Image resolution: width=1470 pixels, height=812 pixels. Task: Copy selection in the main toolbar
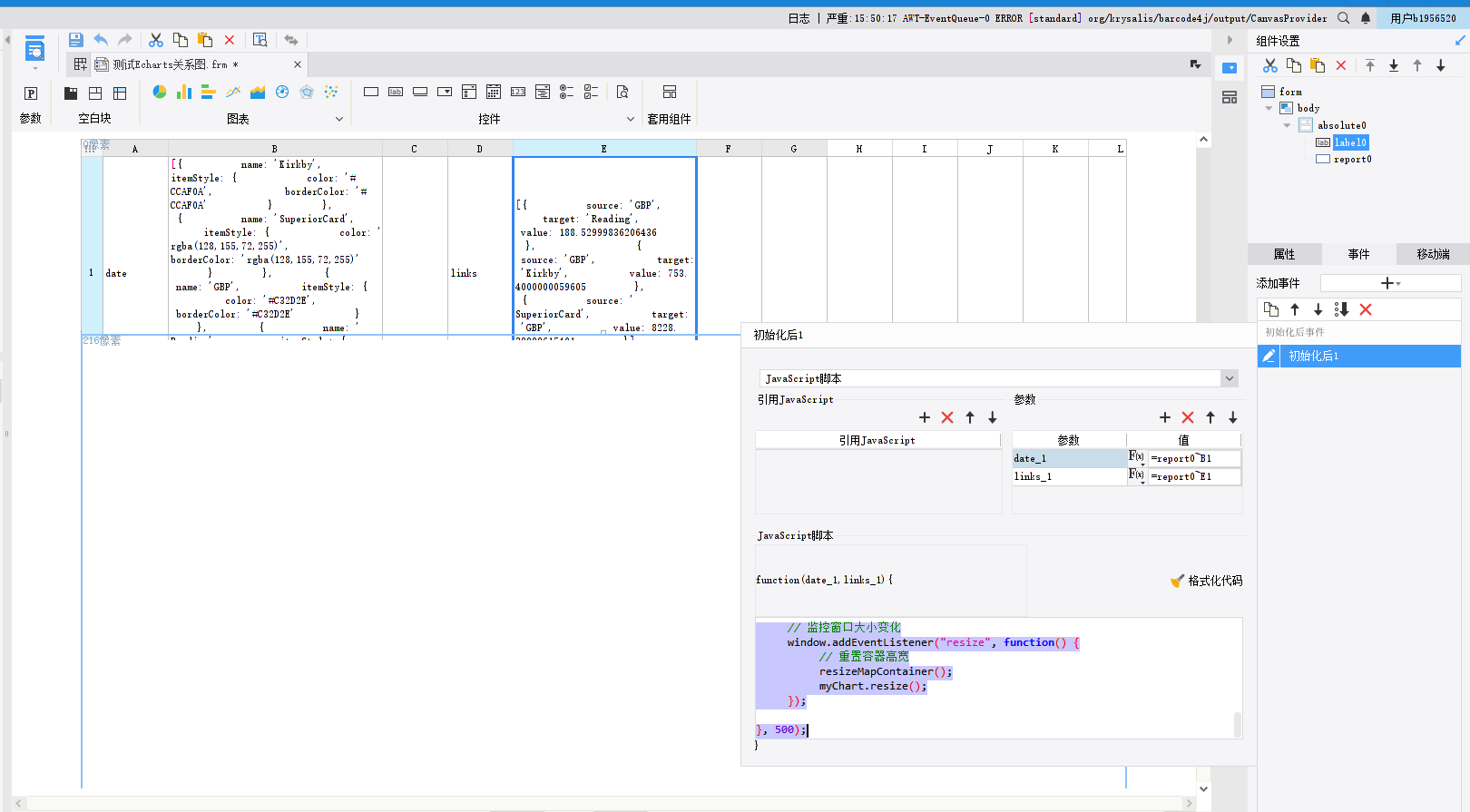181,40
